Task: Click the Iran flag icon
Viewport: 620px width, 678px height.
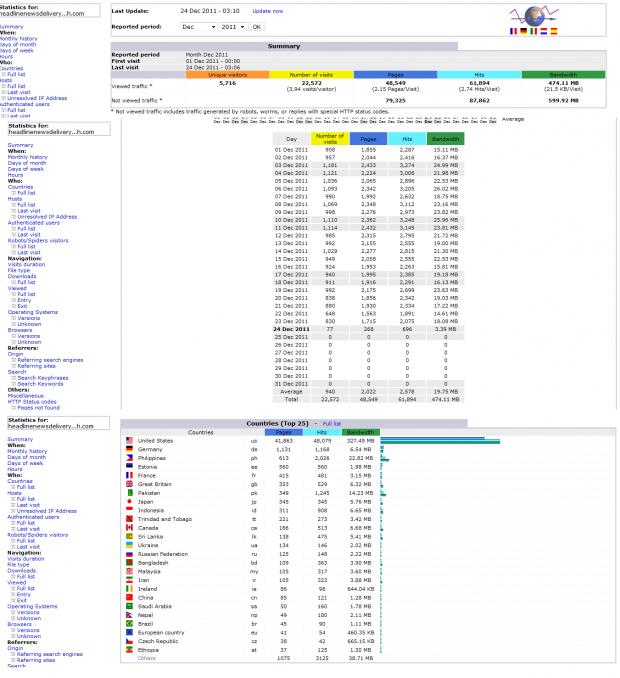Action: [x=129, y=580]
